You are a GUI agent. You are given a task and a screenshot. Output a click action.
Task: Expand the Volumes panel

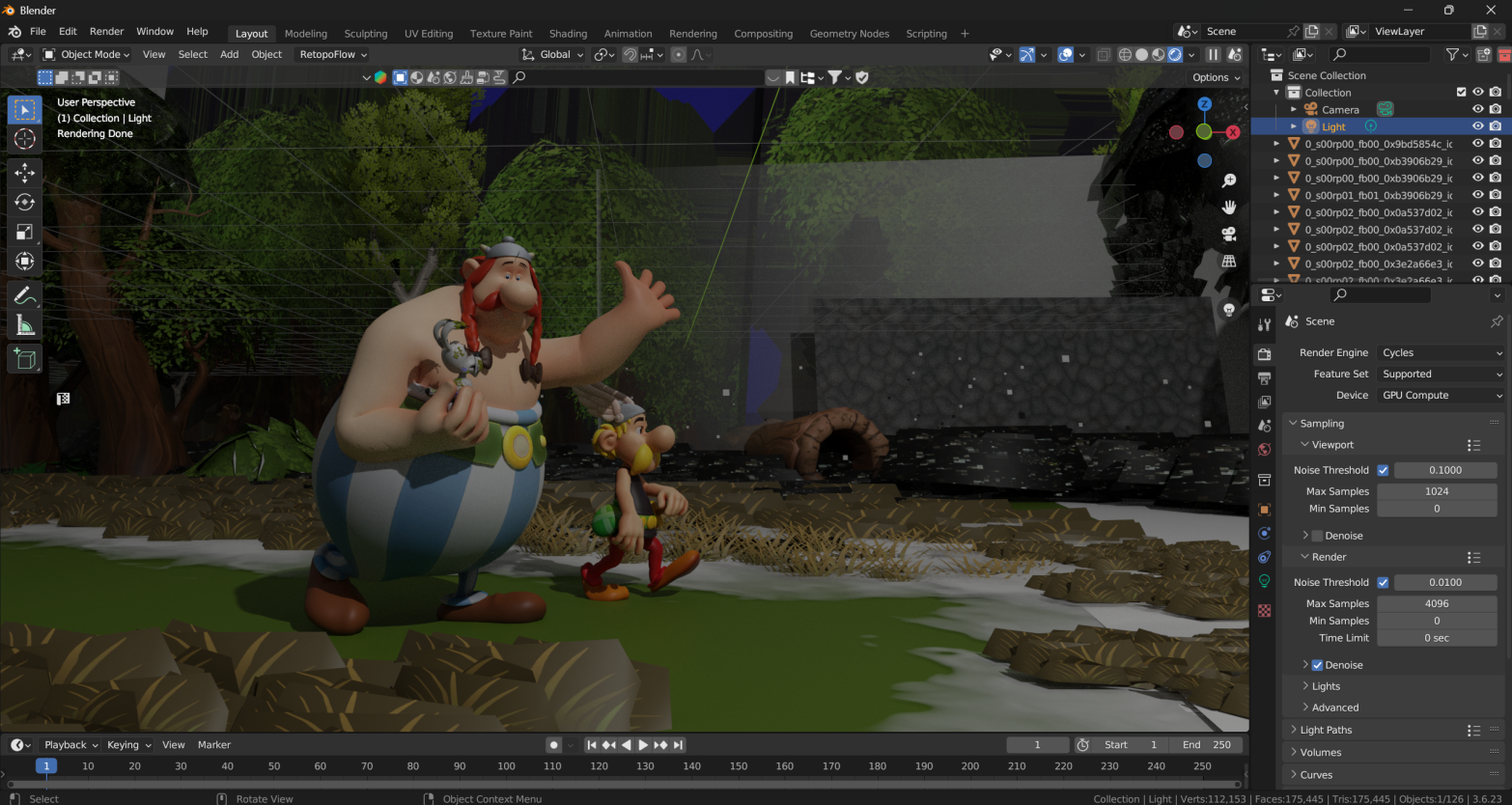1320,753
